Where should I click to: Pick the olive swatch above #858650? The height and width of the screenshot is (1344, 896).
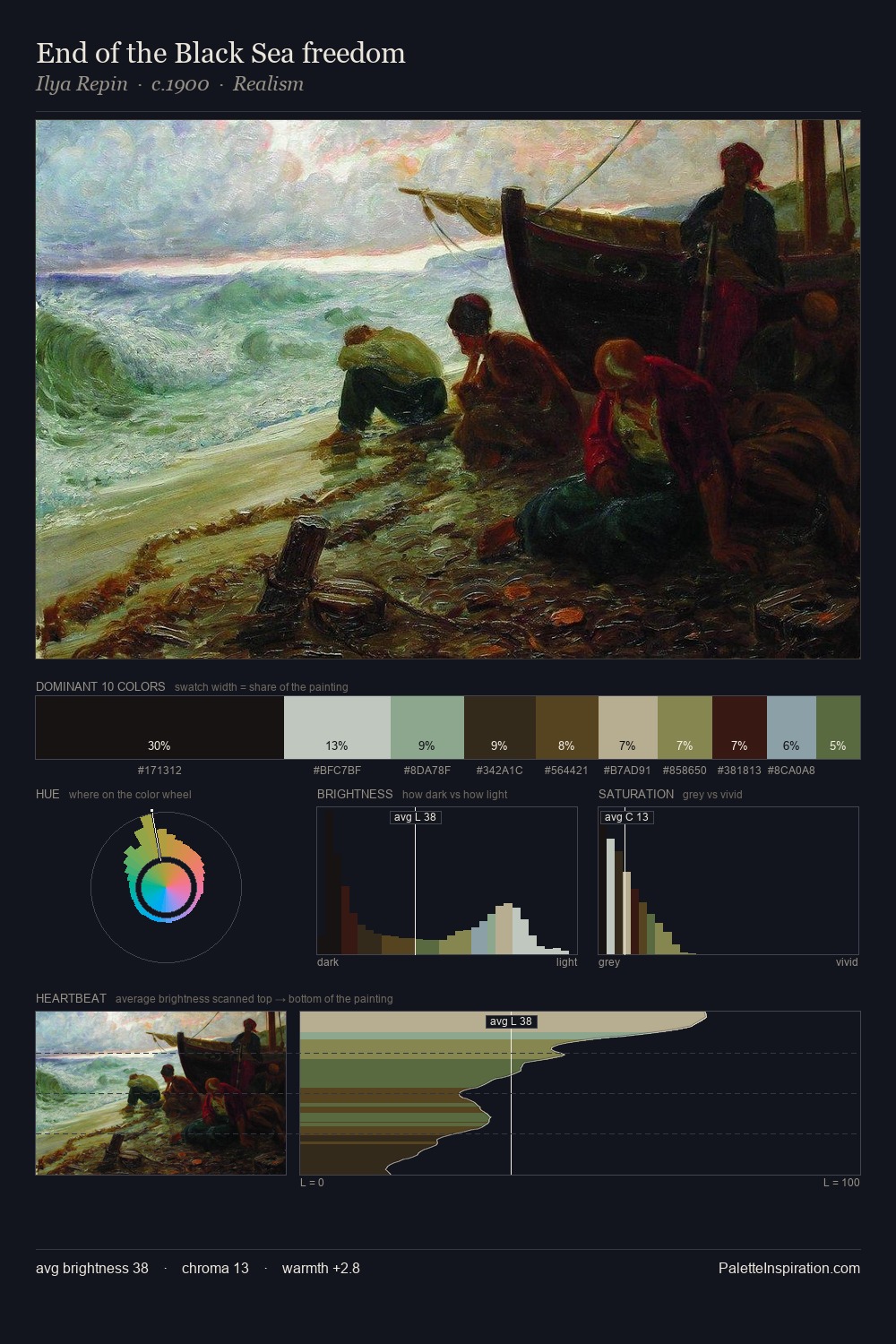tap(685, 728)
